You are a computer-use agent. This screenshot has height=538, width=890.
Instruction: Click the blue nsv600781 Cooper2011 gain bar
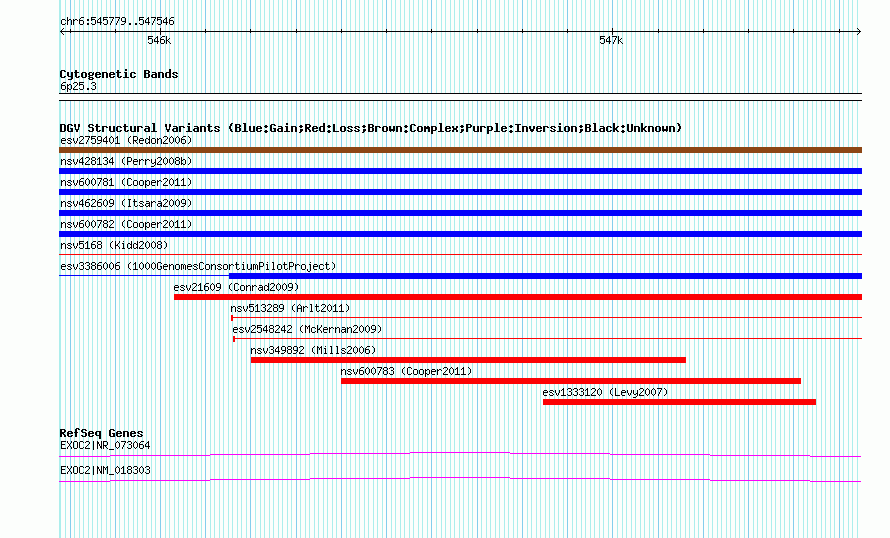(460, 192)
